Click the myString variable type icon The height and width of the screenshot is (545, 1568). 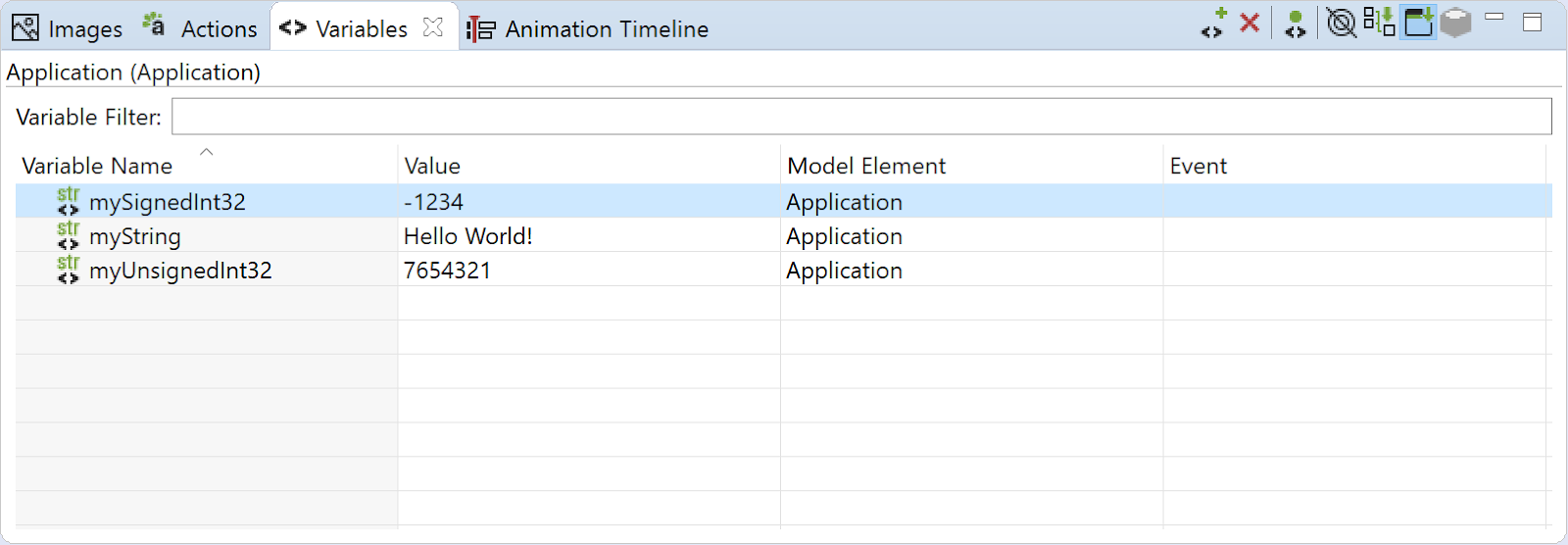[68, 235]
